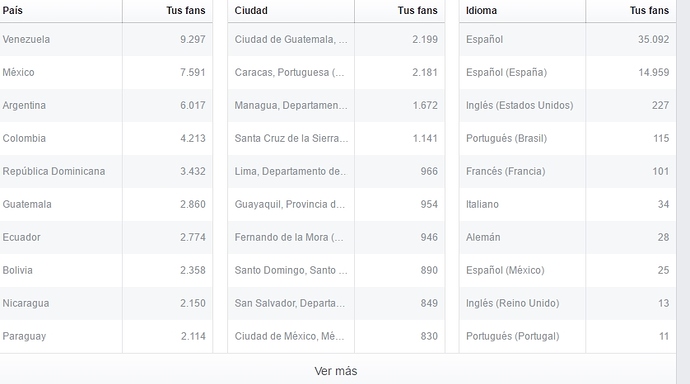Click the Ciudad de México city row
The image size is (690, 384).
(336, 336)
